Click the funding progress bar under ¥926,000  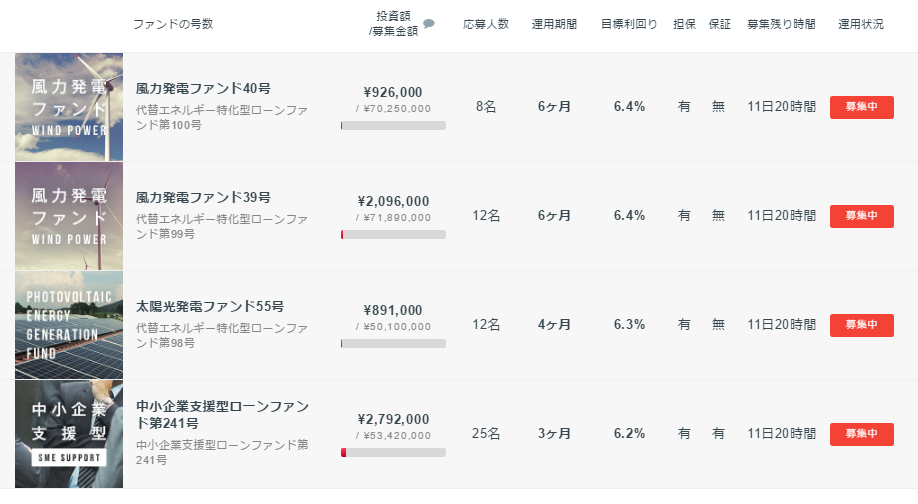pos(393,125)
